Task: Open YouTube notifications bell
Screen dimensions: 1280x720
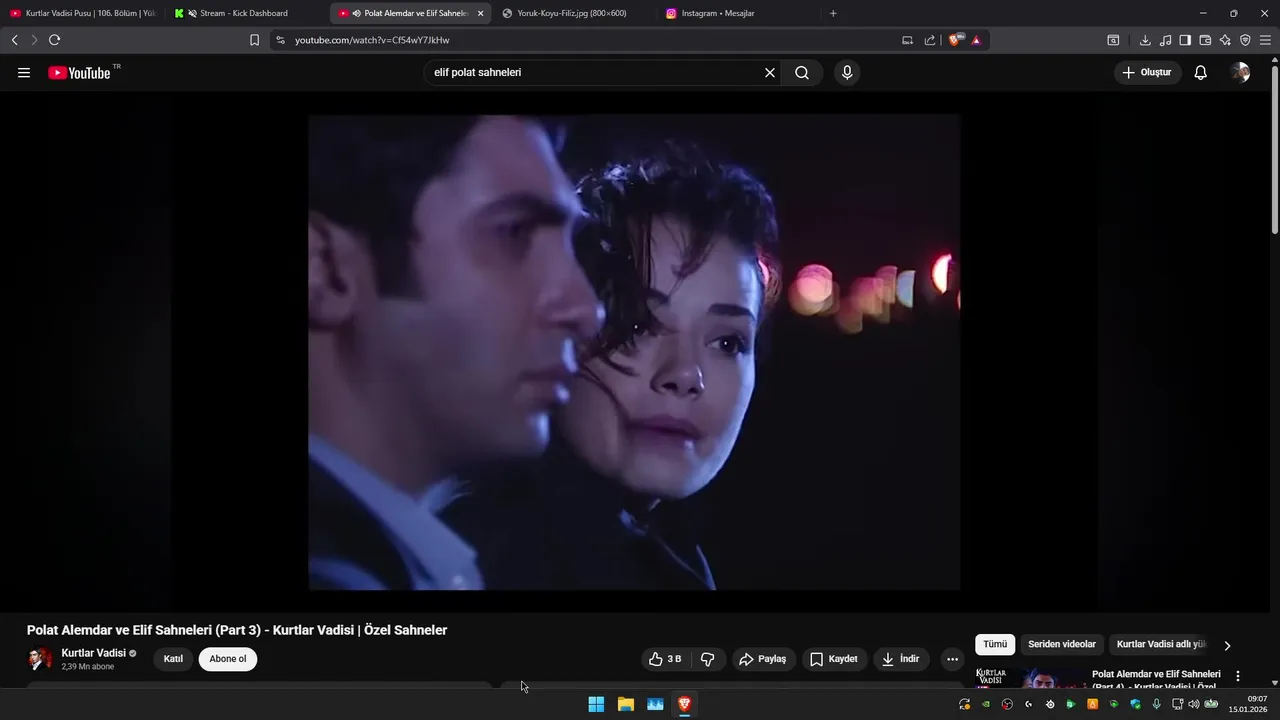Action: 1201,73
